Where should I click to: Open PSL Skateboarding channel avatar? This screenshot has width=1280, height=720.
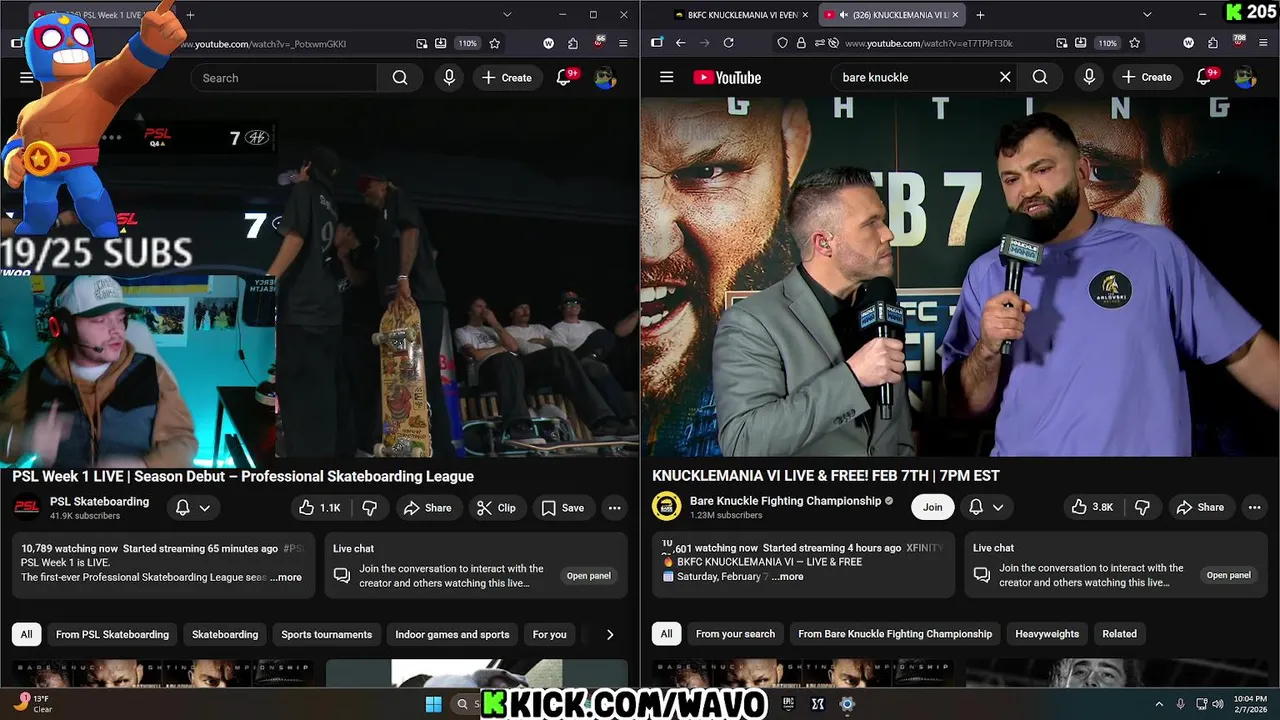(x=27, y=507)
